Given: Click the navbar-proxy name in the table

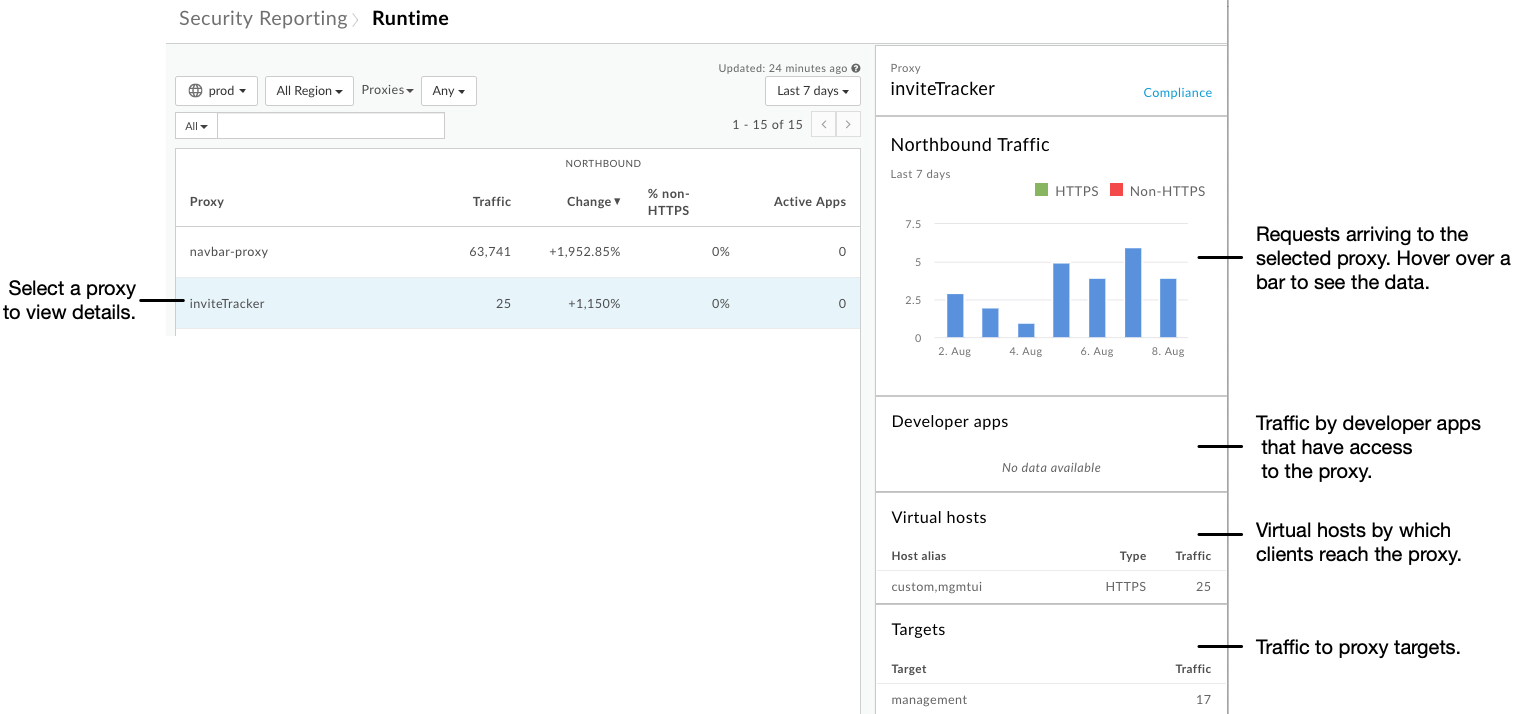Looking at the screenshot, I should pyautogui.click(x=229, y=251).
